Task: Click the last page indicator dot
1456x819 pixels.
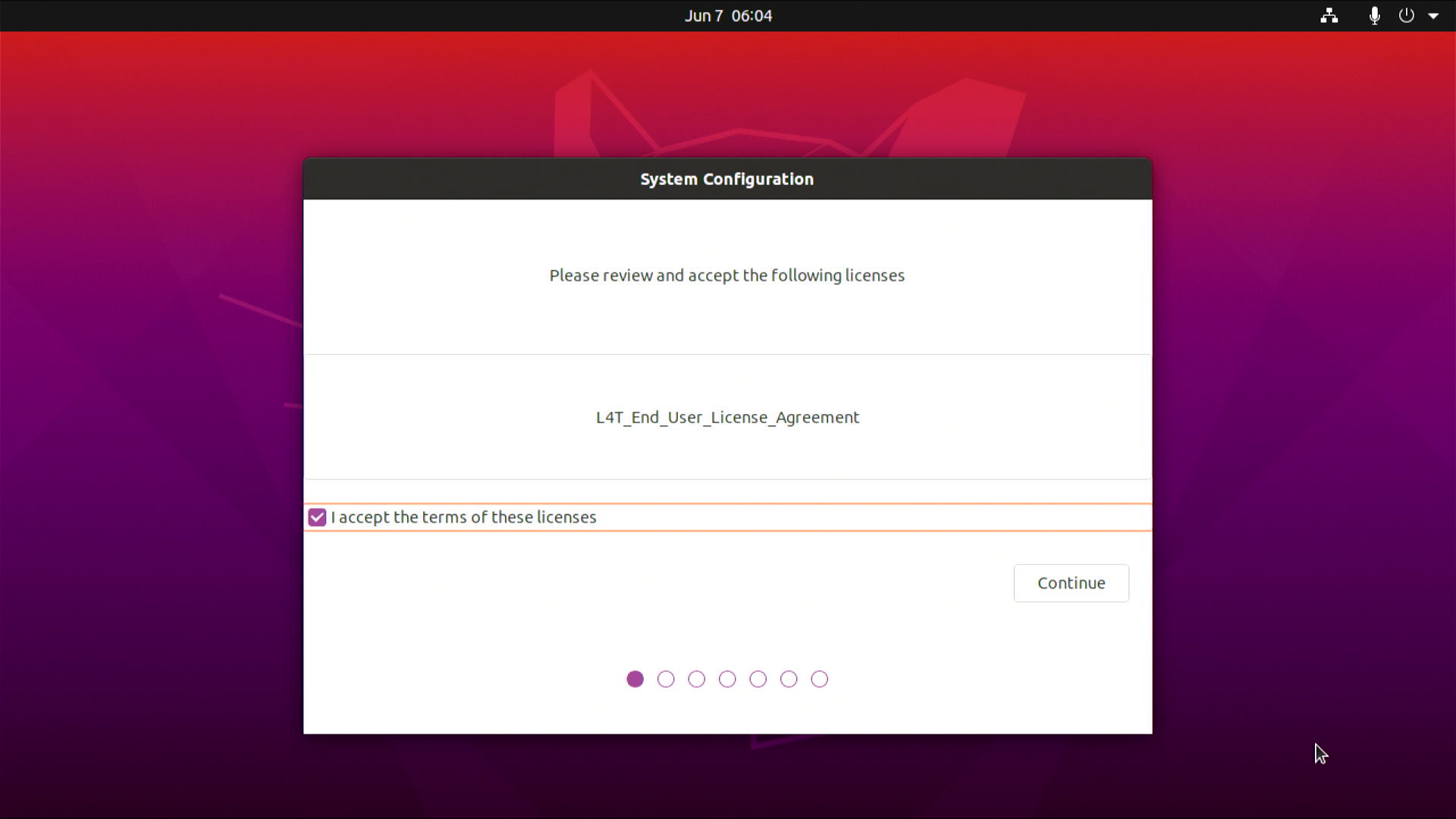Action: tap(820, 679)
